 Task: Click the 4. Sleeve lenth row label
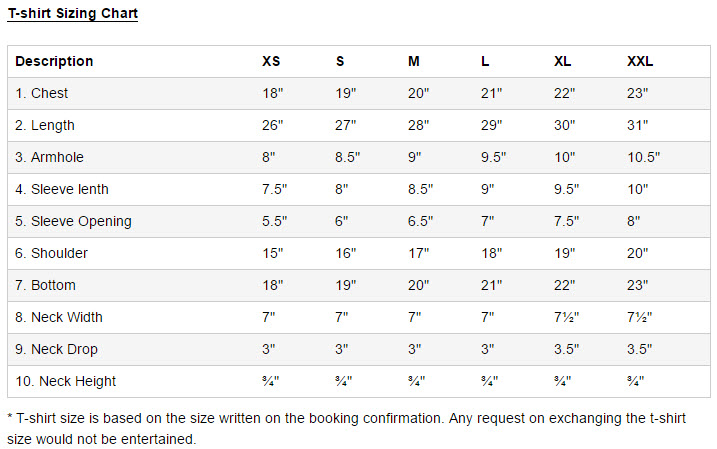(62, 189)
